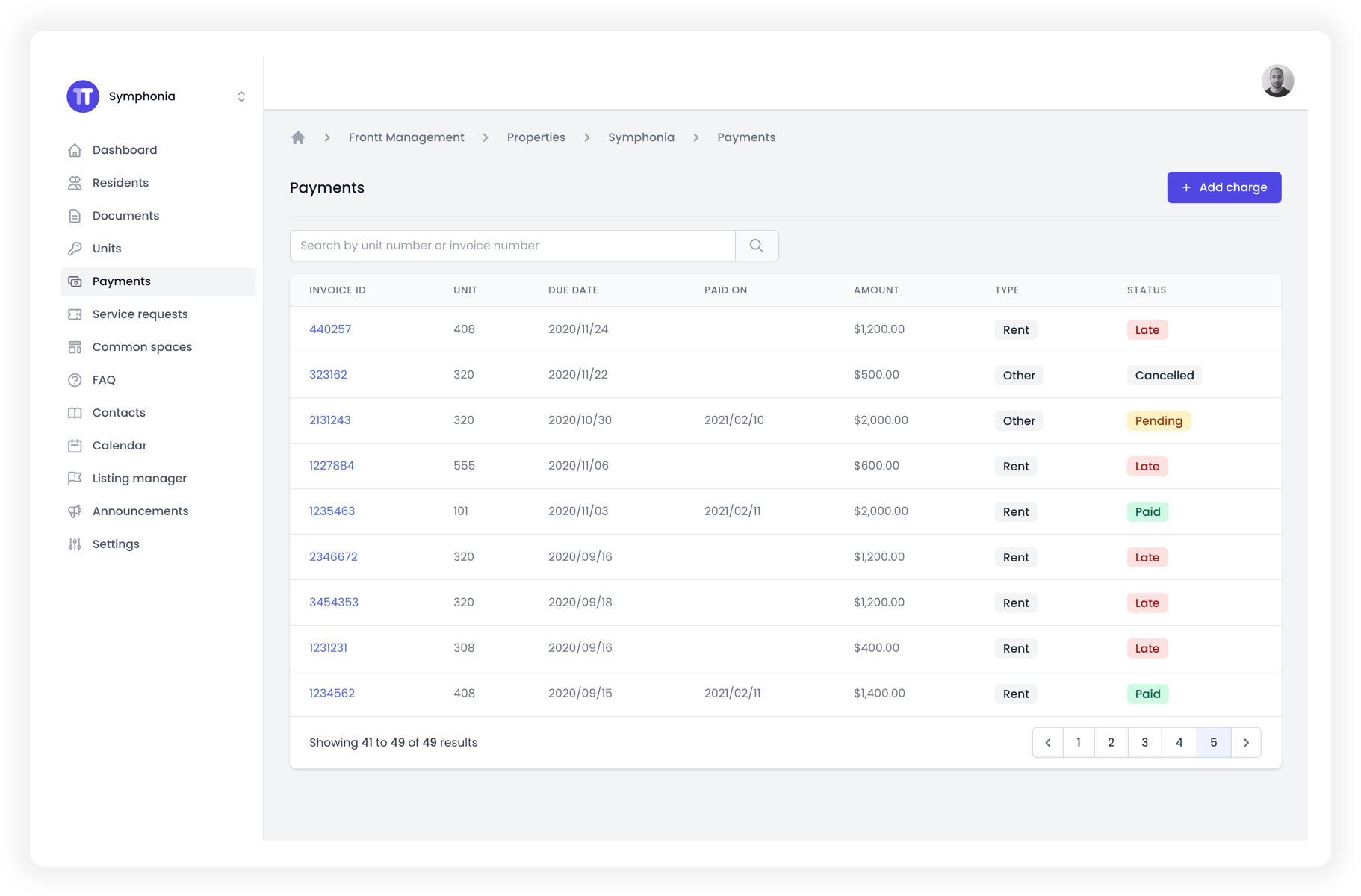Image resolution: width=1361 pixels, height=896 pixels.
Task: Open the Residents menu item
Action: [158, 183]
